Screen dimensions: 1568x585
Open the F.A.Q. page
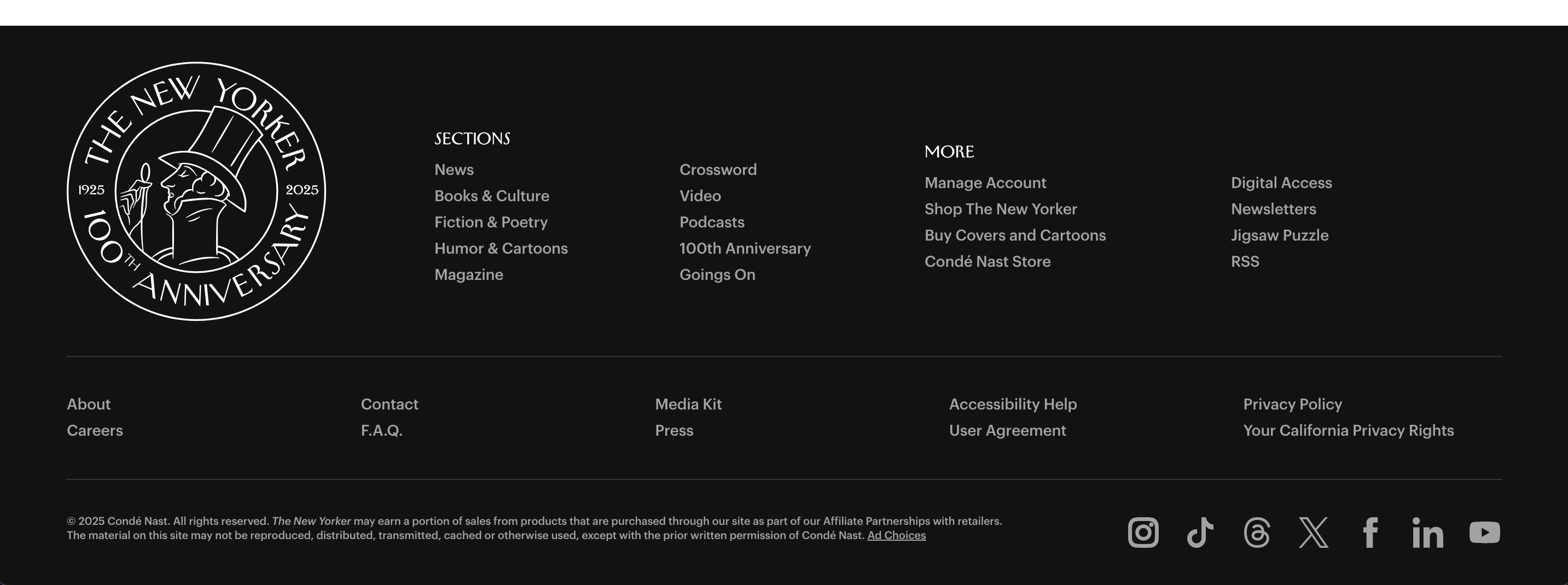[x=382, y=430]
